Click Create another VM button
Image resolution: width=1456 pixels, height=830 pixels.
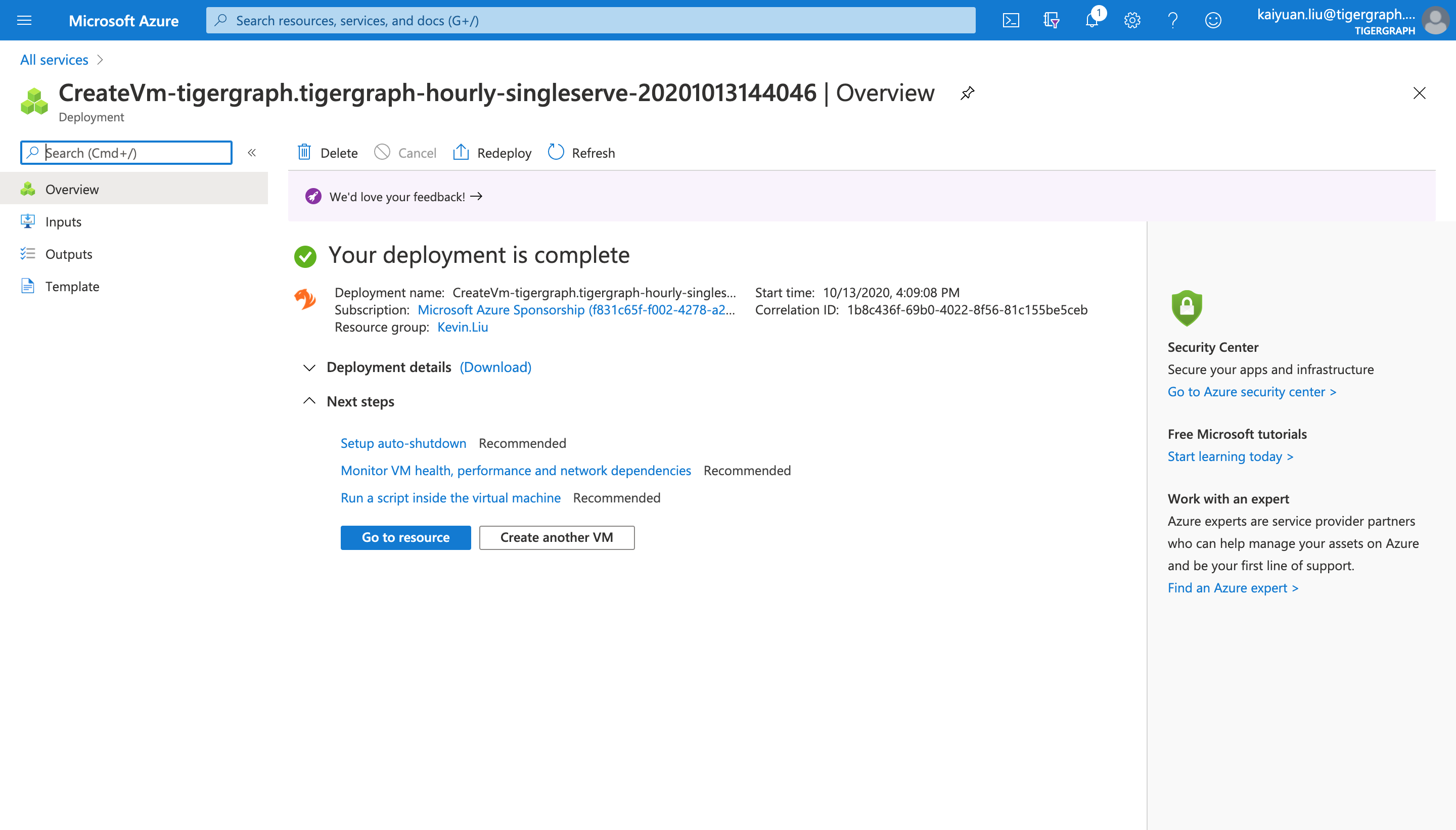pyautogui.click(x=557, y=537)
